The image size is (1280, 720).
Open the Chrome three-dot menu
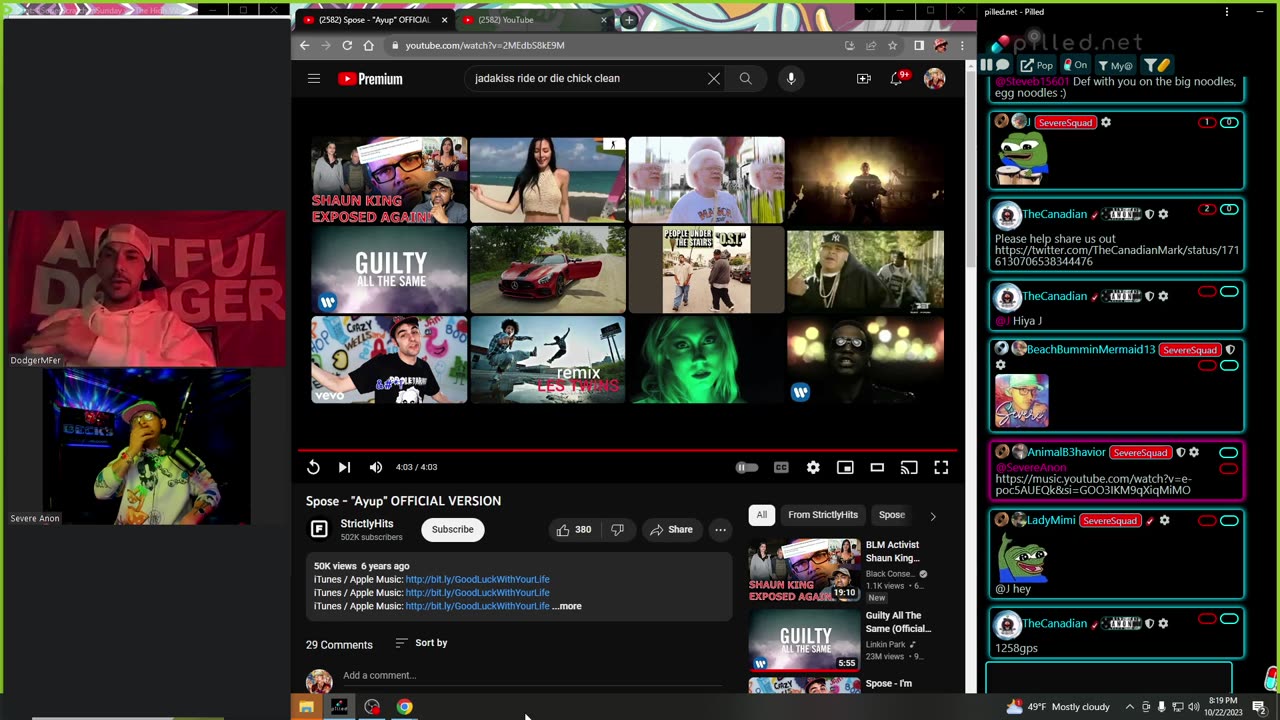[962, 45]
